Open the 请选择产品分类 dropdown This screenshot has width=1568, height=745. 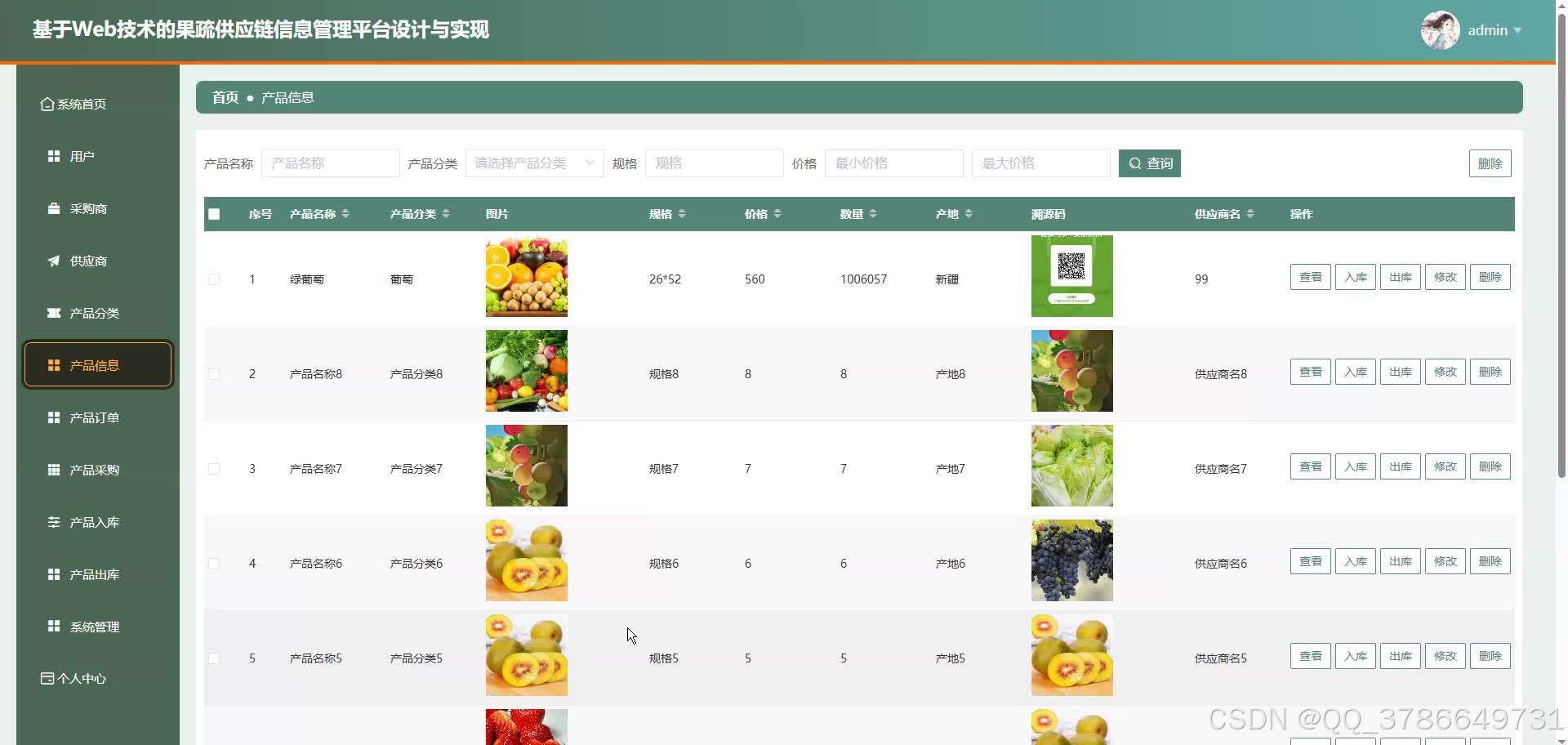point(532,163)
